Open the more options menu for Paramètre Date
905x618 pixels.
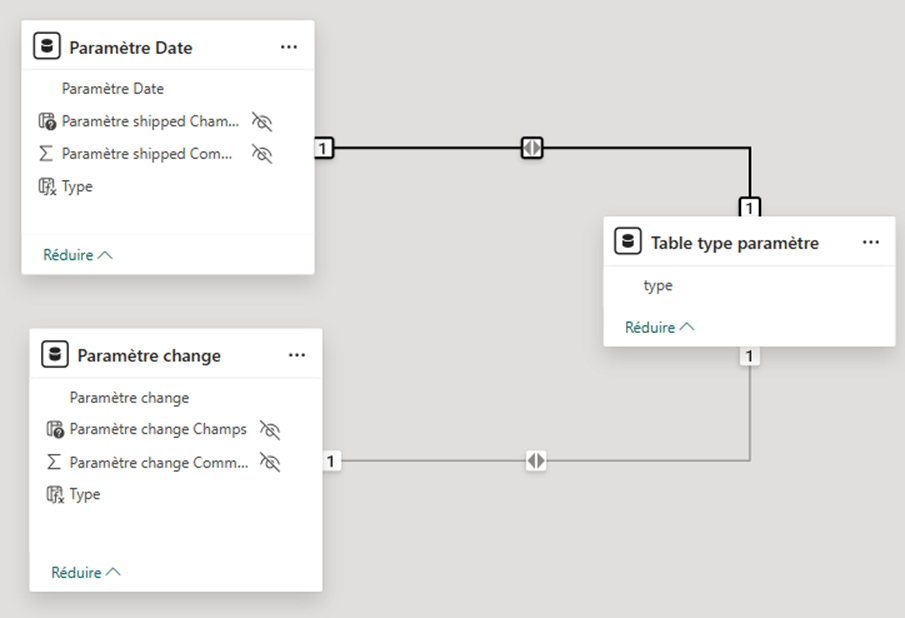coord(289,47)
